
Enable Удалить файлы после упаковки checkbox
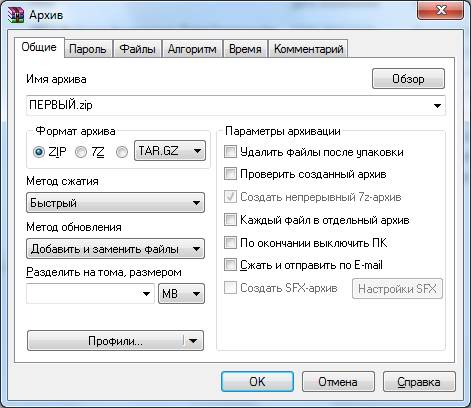coord(230,152)
